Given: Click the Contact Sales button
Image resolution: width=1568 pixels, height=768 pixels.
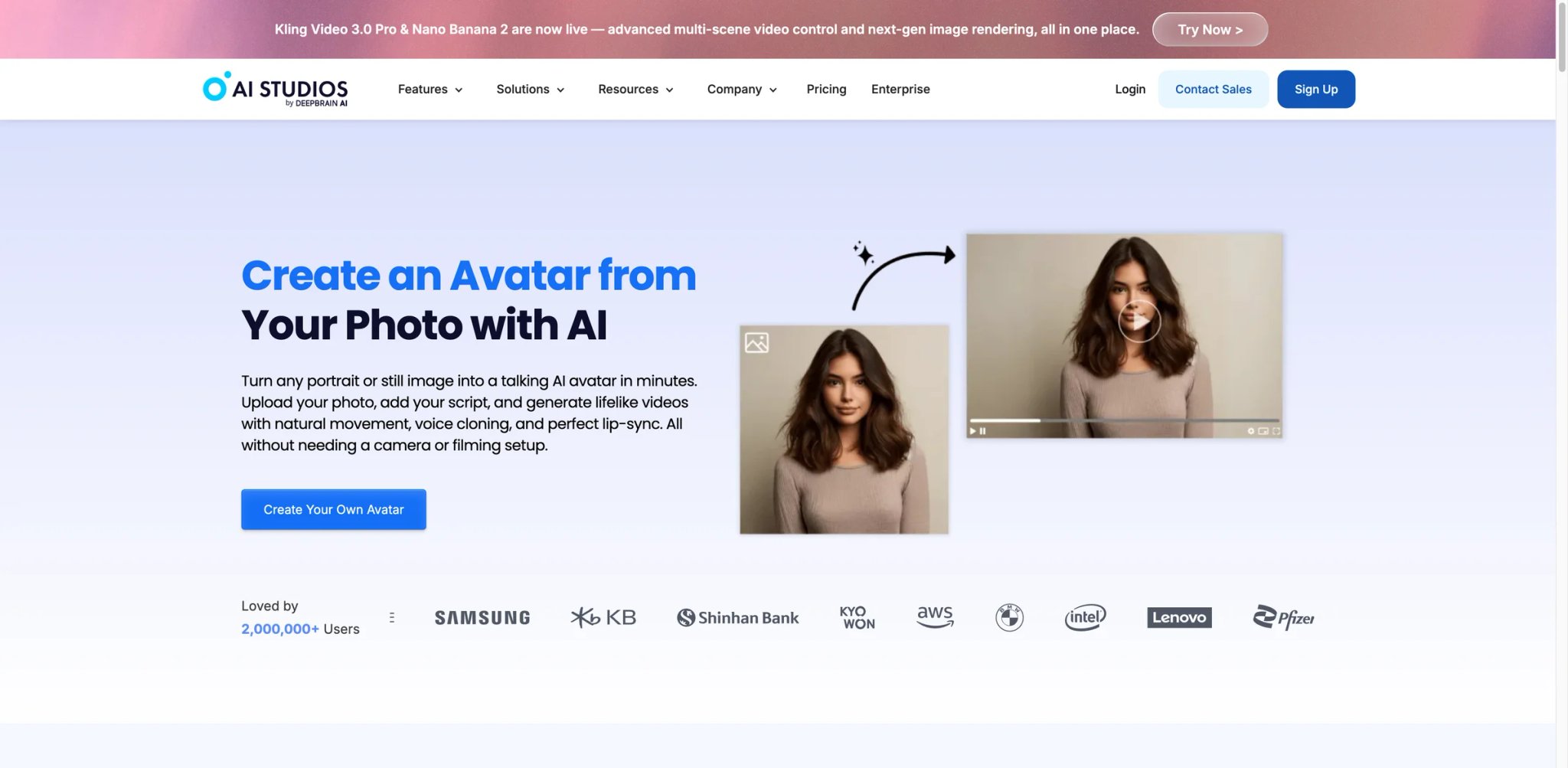Looking at the screenshot, I should (x=1214, y=90).
